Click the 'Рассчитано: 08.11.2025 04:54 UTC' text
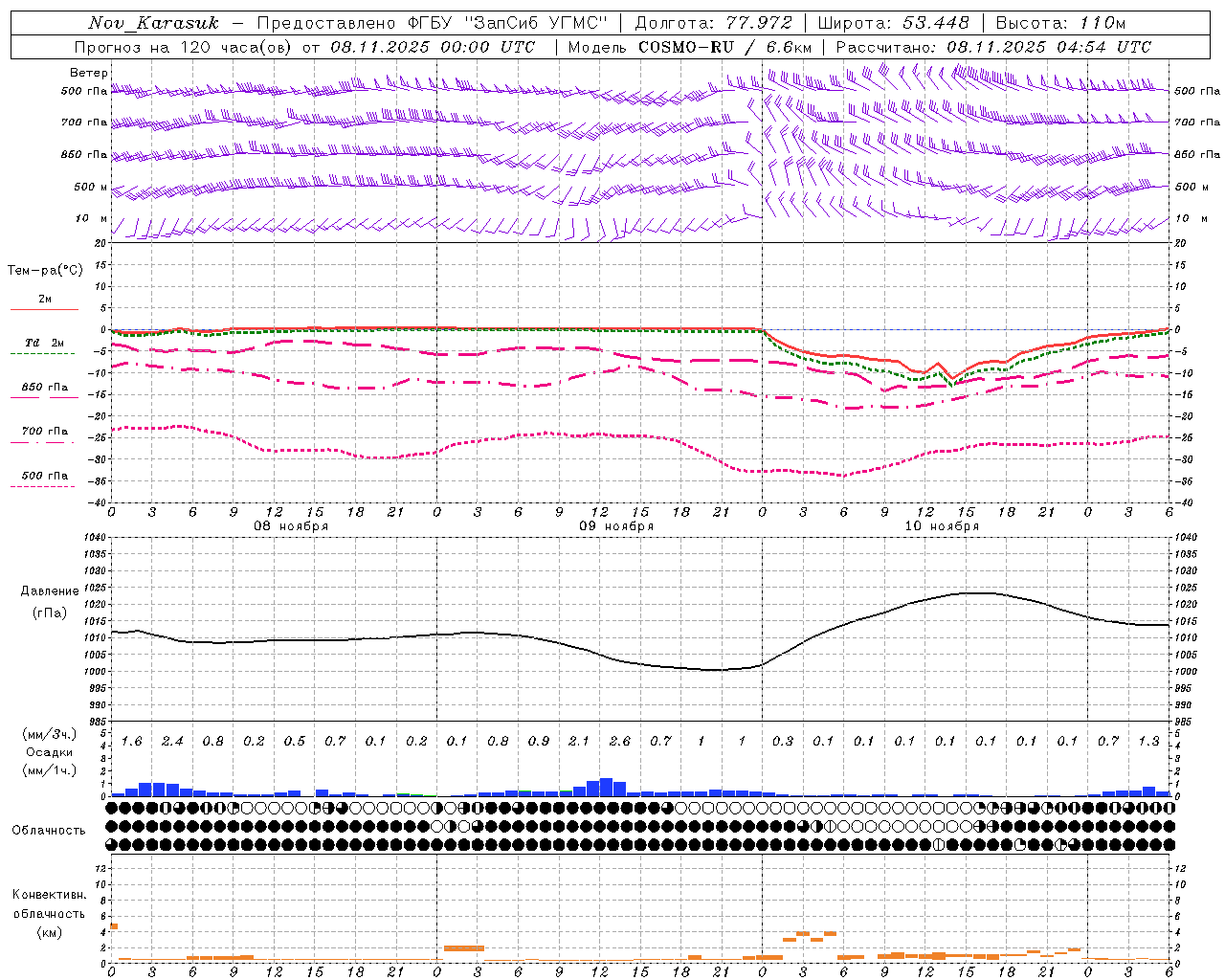The width and height of the screenshot is (1225, 980). point(993,47)
